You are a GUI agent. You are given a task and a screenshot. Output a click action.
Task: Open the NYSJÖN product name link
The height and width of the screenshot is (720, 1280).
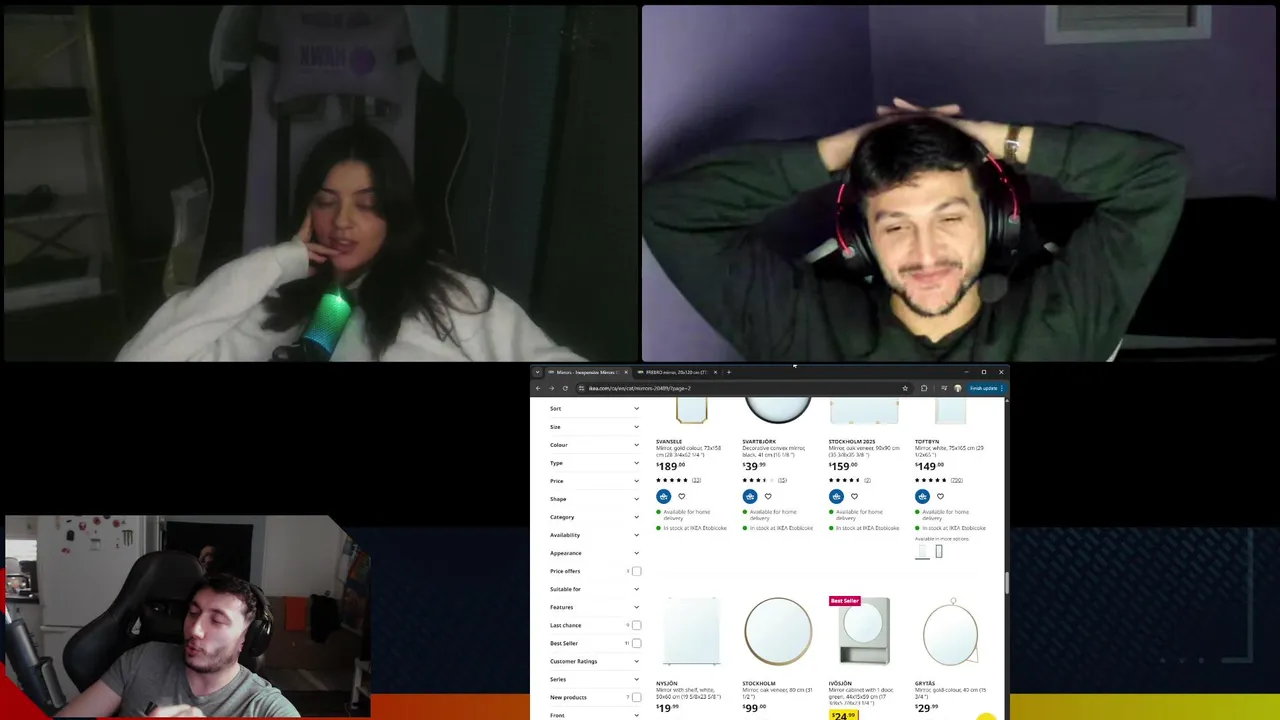667,684
